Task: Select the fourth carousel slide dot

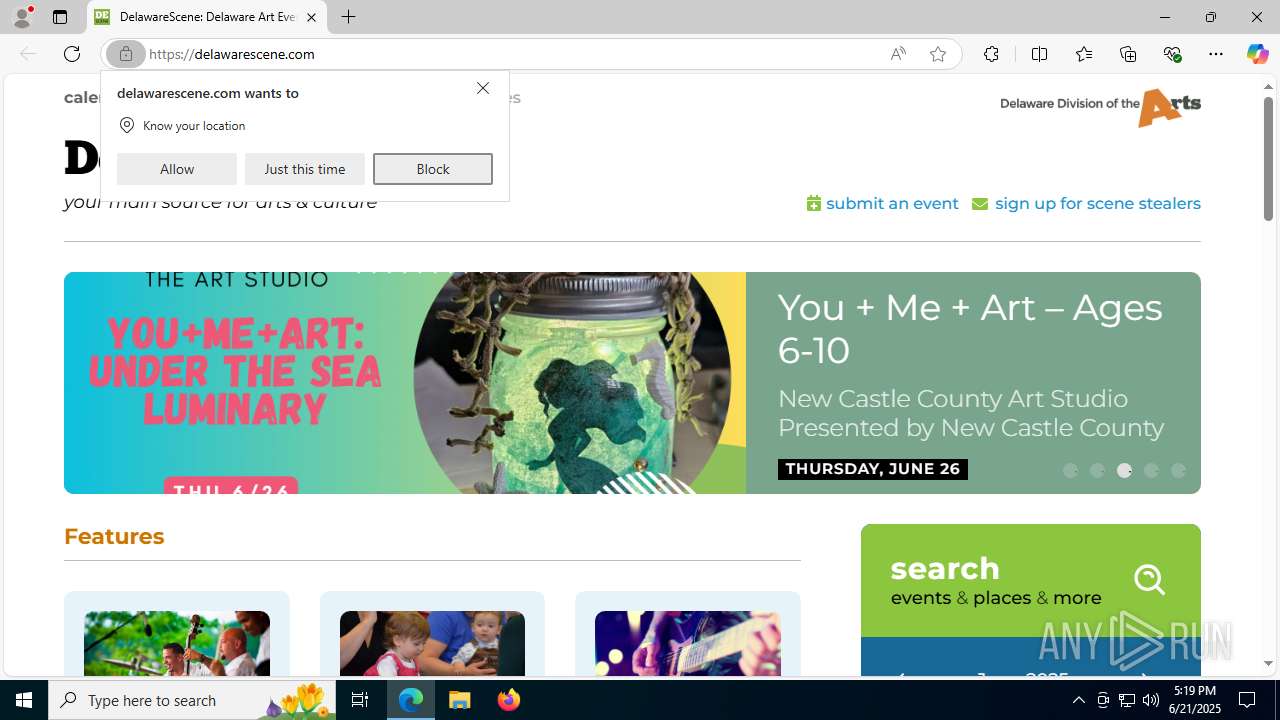Action: tap(1151, 470)
